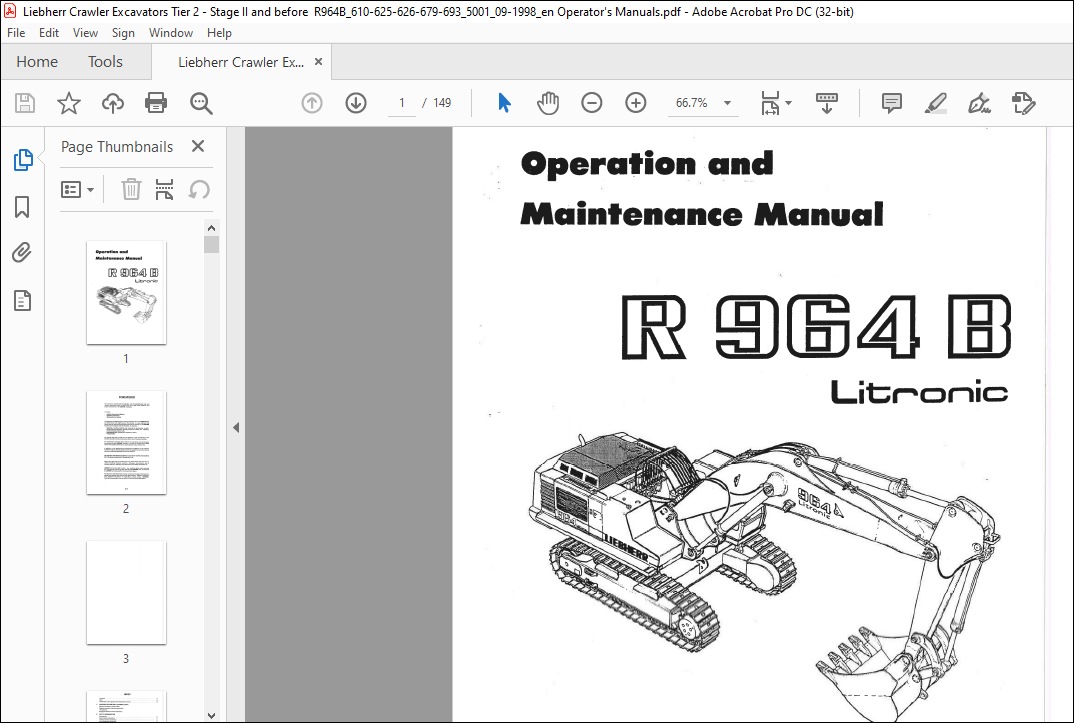Delete selected page thumbnail trash icon

(131, 190)
